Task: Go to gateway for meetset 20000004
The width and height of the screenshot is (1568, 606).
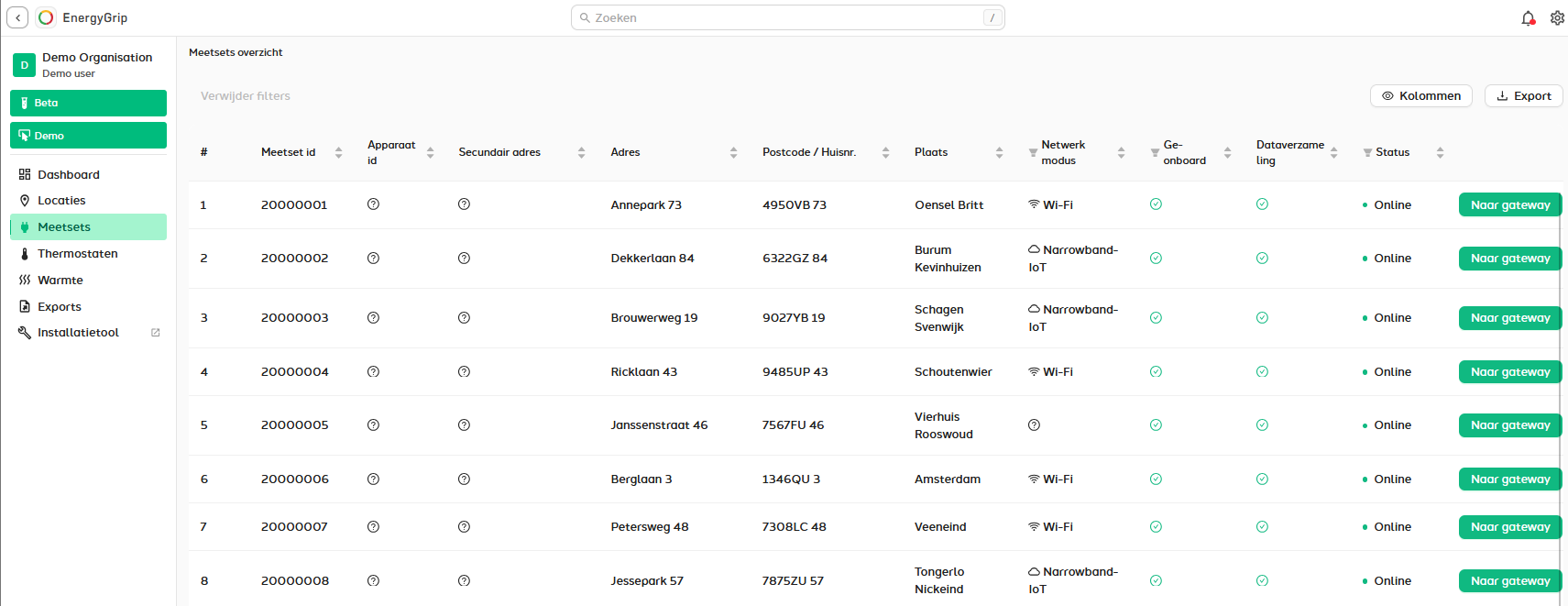Action: [1510, 371]
